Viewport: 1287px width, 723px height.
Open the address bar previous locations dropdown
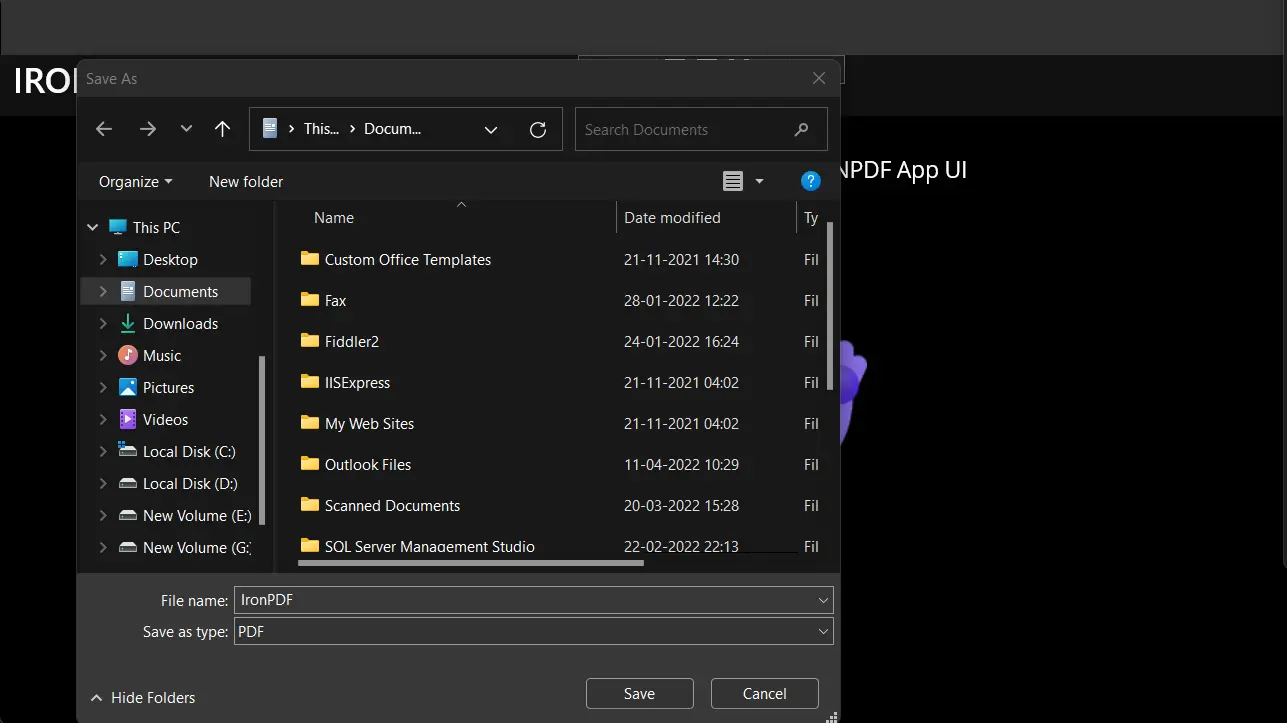click(491, 130)
